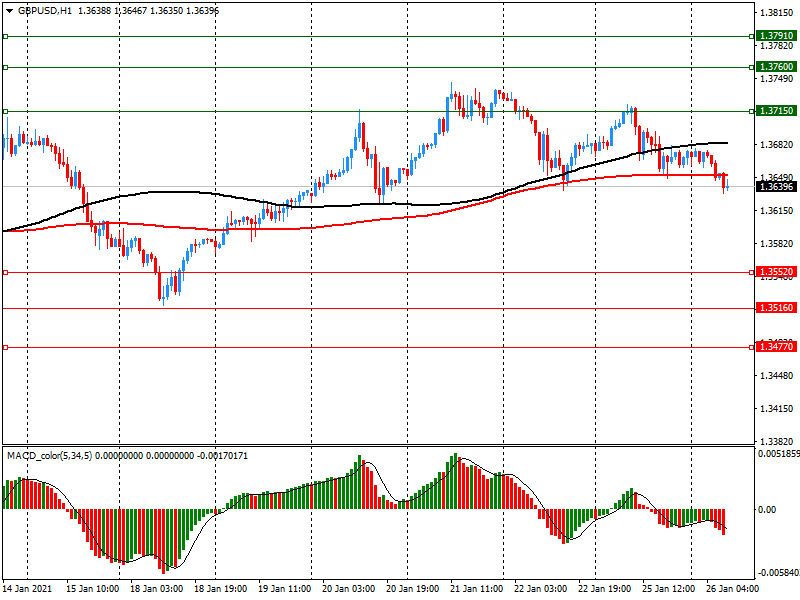Click the 20 Jan 03:00 time label
800x600 pixels.
coord(348,588)
